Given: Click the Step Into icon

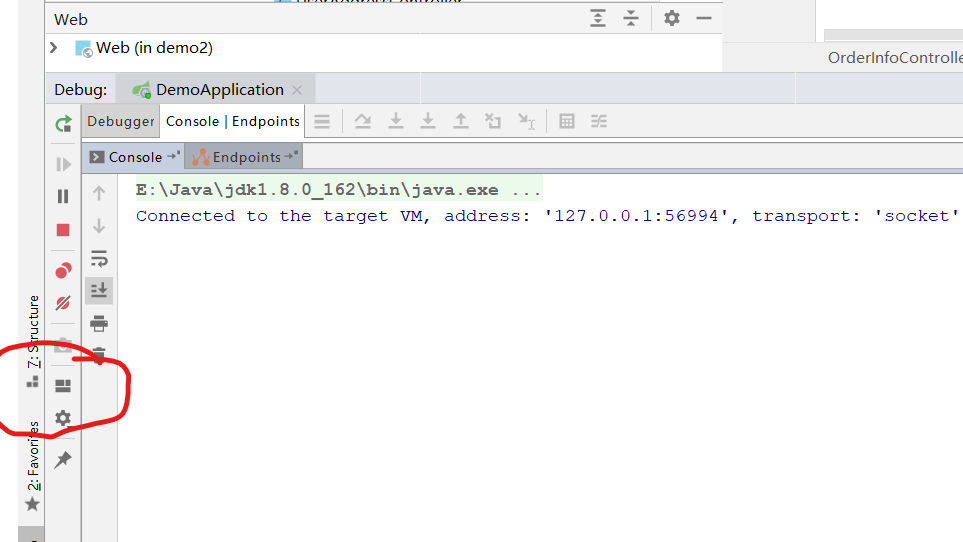Looking at the screenshot, I should click(x=396, y=122).
